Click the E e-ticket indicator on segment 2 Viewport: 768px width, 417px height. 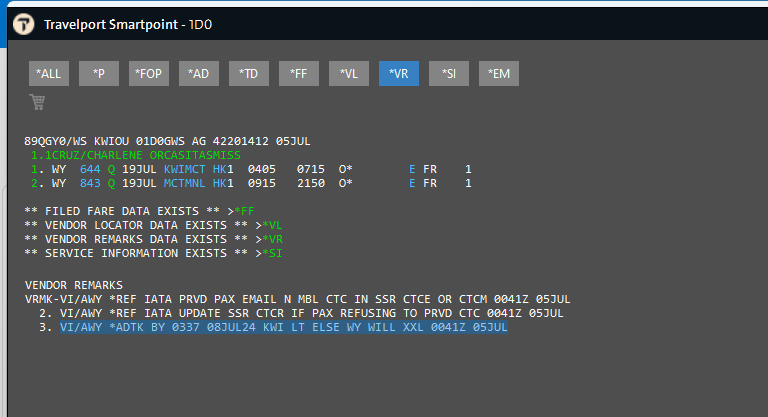412,183
